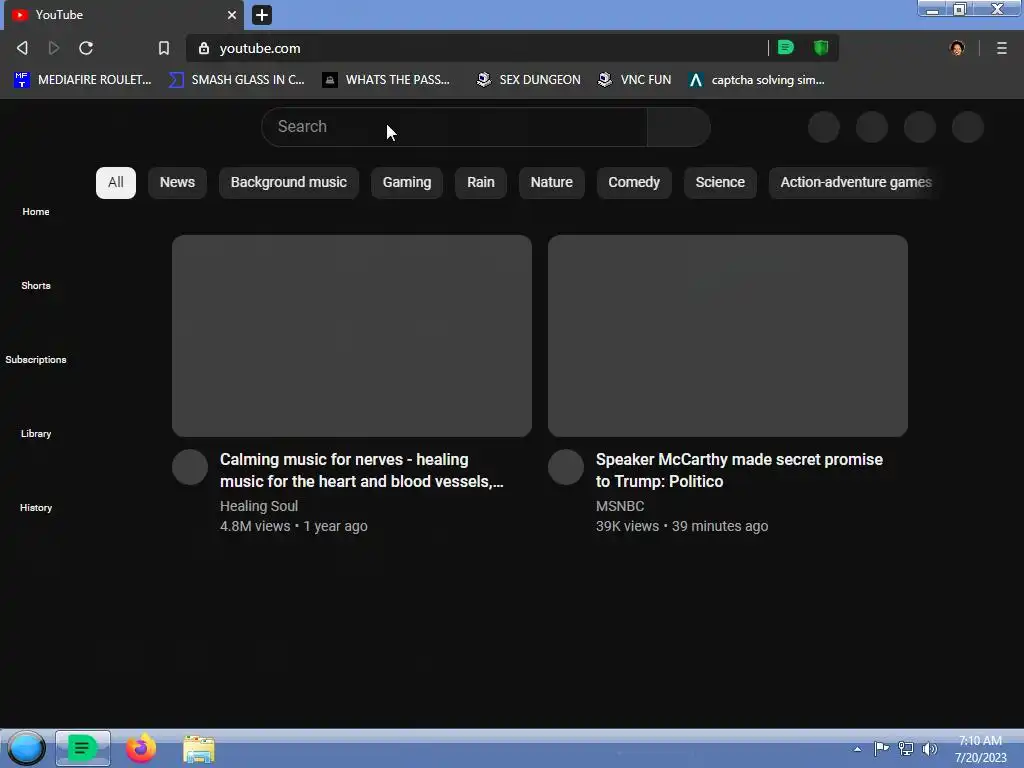Bookmark this page with the bookmark icon
The image size is (1024, 768).
point(164,48)
